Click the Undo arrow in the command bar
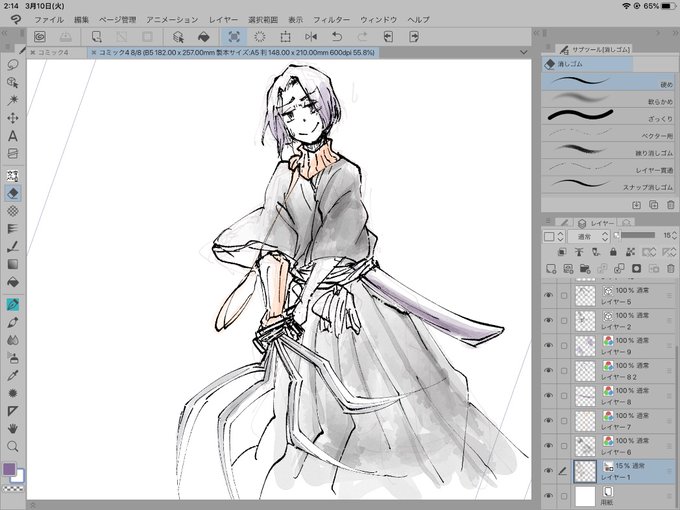The image size is (680, 510). tap(337, 37)
